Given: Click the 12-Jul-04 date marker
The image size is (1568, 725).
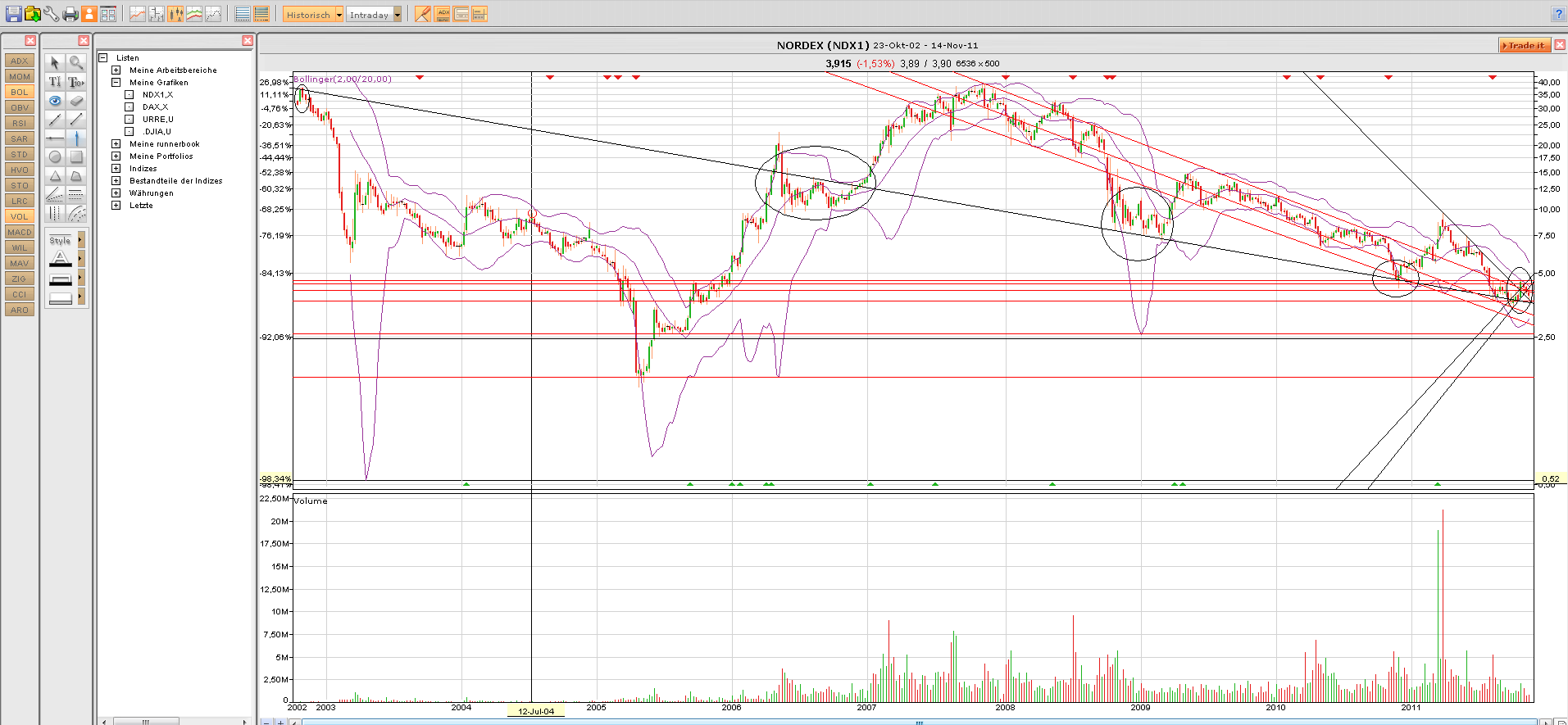Looking at the screenshot, I should 536,711.
